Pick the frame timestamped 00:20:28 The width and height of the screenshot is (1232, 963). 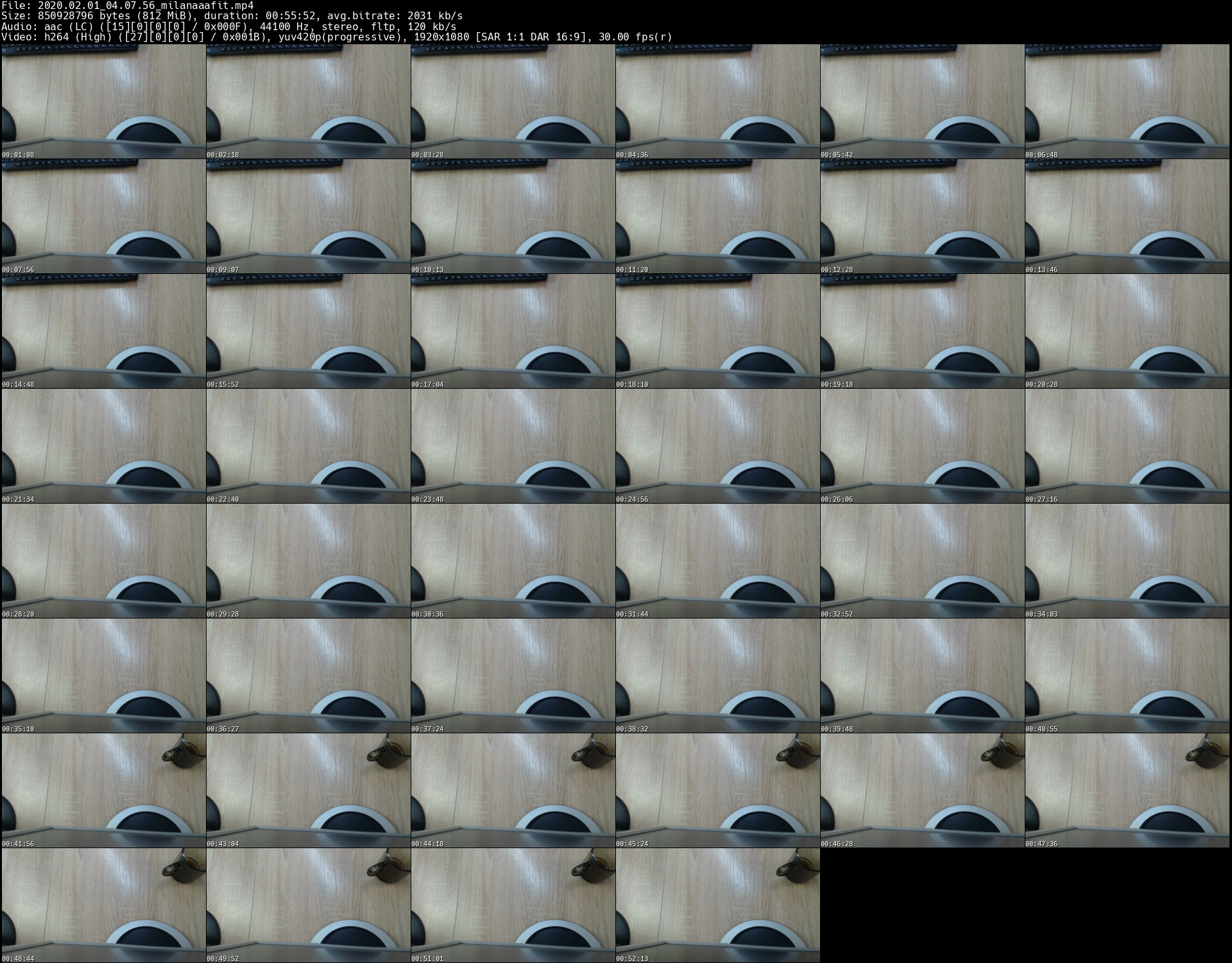(x=1127, y=331)
